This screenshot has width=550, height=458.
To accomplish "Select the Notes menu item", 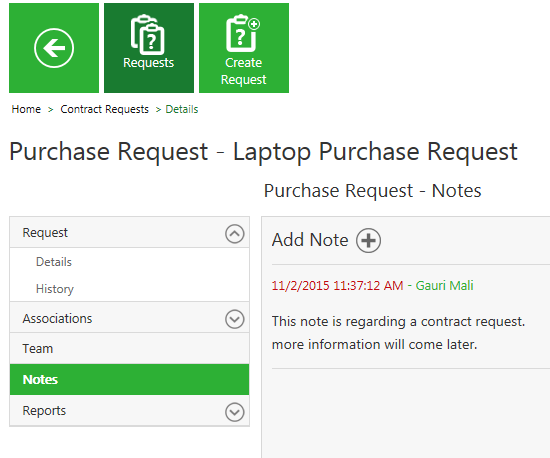I will 129,379.
